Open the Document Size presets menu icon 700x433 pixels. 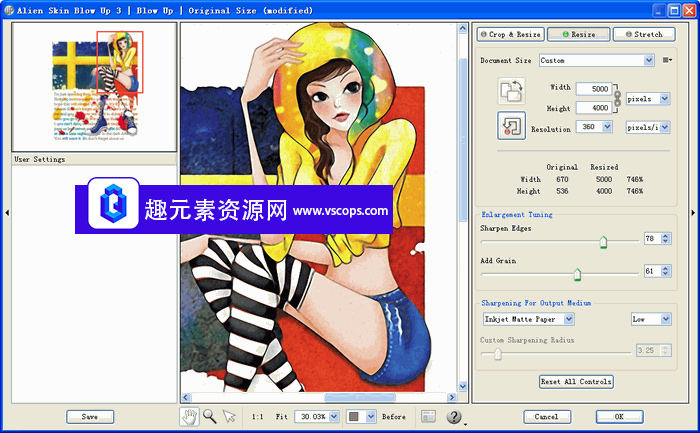(x=667, y=60)
